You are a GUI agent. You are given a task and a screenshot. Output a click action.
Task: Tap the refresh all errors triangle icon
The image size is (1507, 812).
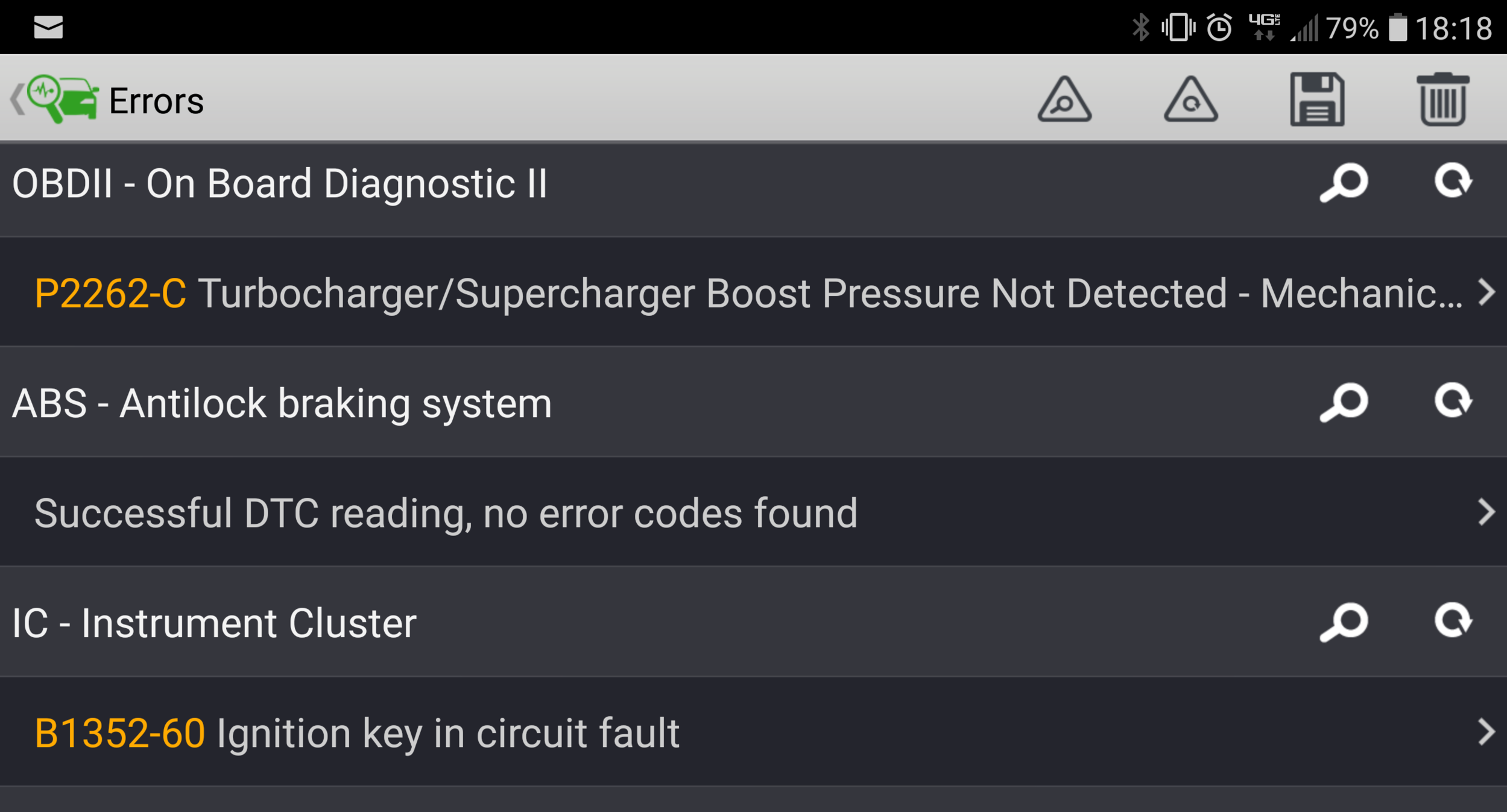point(1190,99)
